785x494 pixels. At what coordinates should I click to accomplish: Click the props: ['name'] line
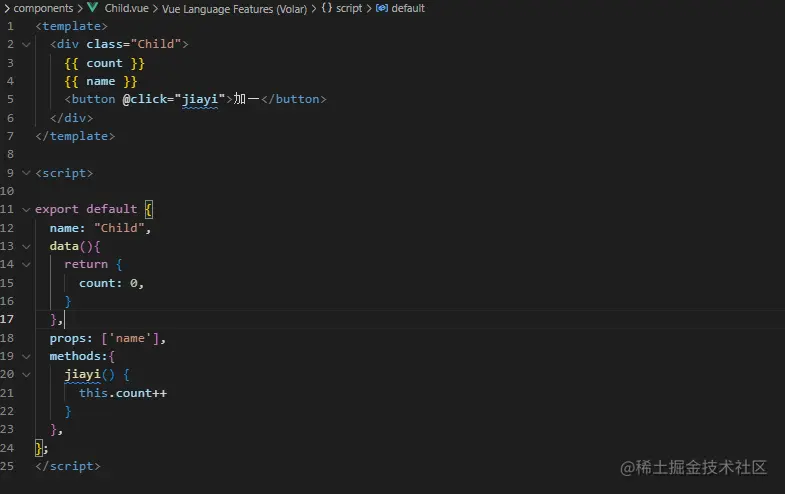tap(108, 338)
